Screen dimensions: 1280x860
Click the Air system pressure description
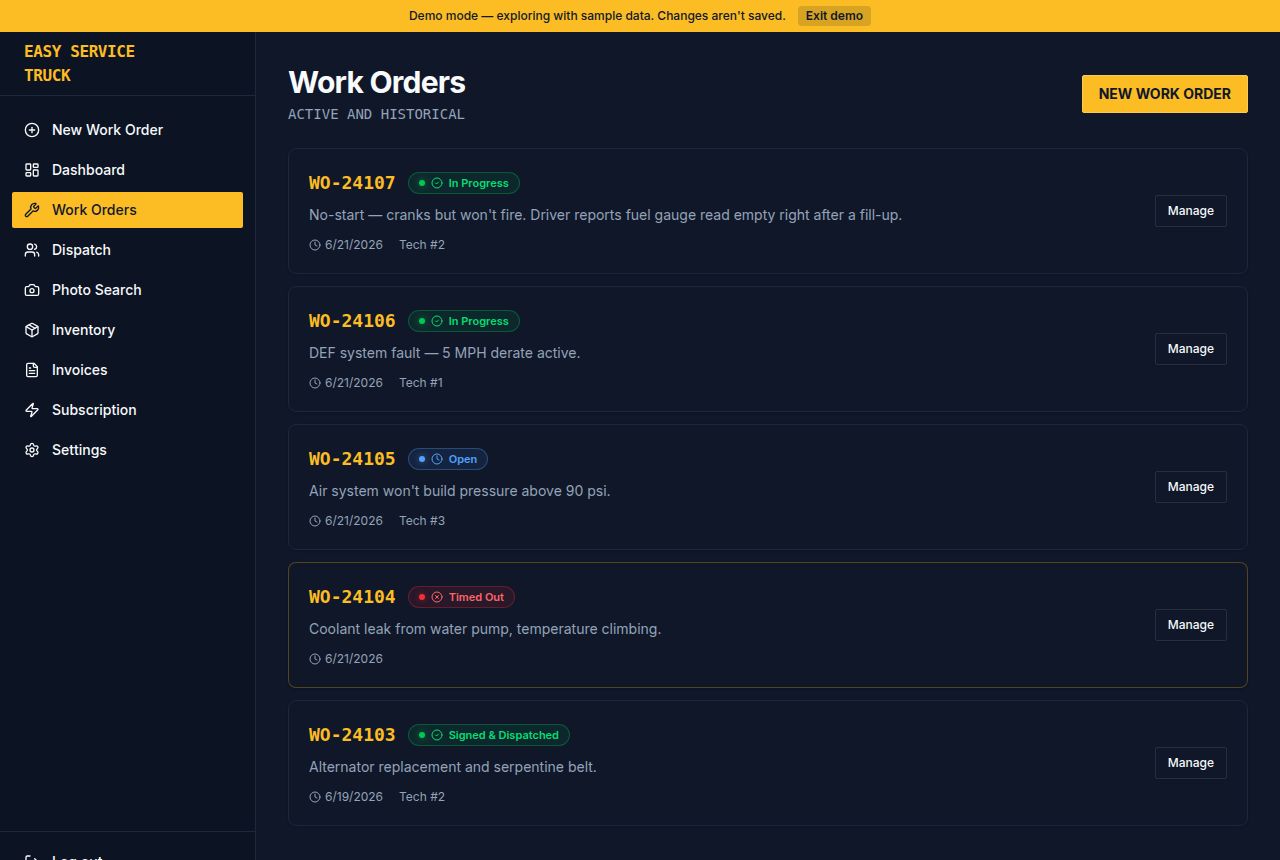(459, 491)
